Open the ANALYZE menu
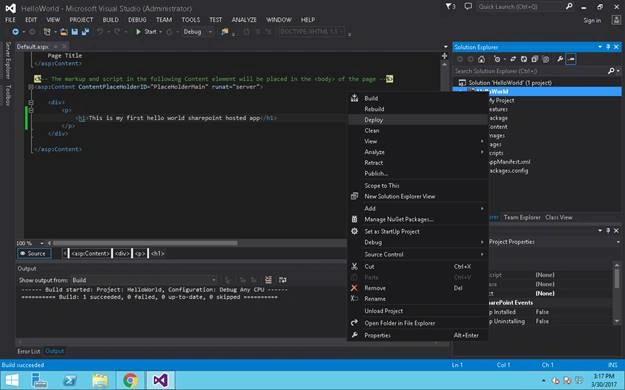The width and height of the screenshot is (625, 390). (x=244, y=20)
